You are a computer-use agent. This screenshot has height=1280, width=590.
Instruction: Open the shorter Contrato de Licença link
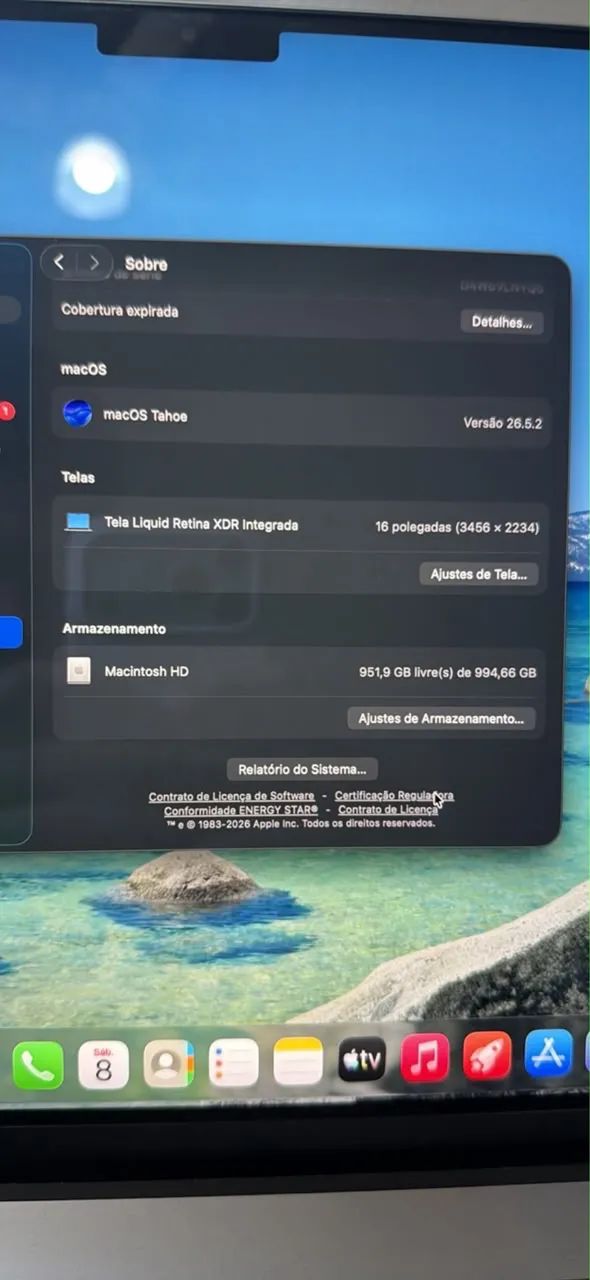click(388, 809)
